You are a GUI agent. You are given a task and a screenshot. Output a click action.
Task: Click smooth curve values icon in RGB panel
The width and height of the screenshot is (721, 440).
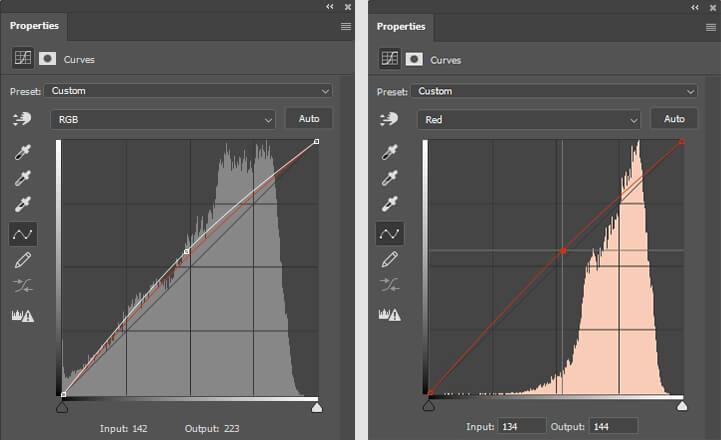(x=23, y=286)
